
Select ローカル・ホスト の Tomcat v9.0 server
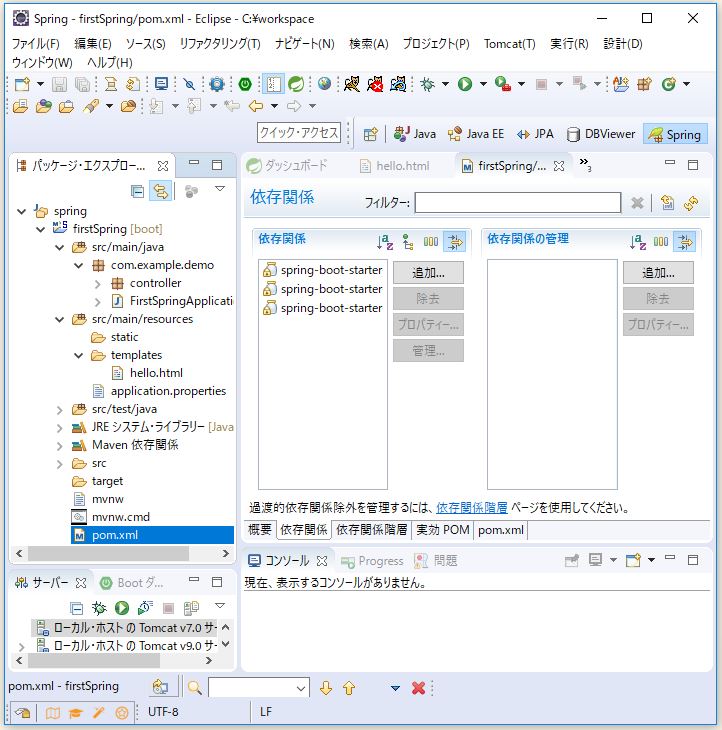tap(127, 646)
